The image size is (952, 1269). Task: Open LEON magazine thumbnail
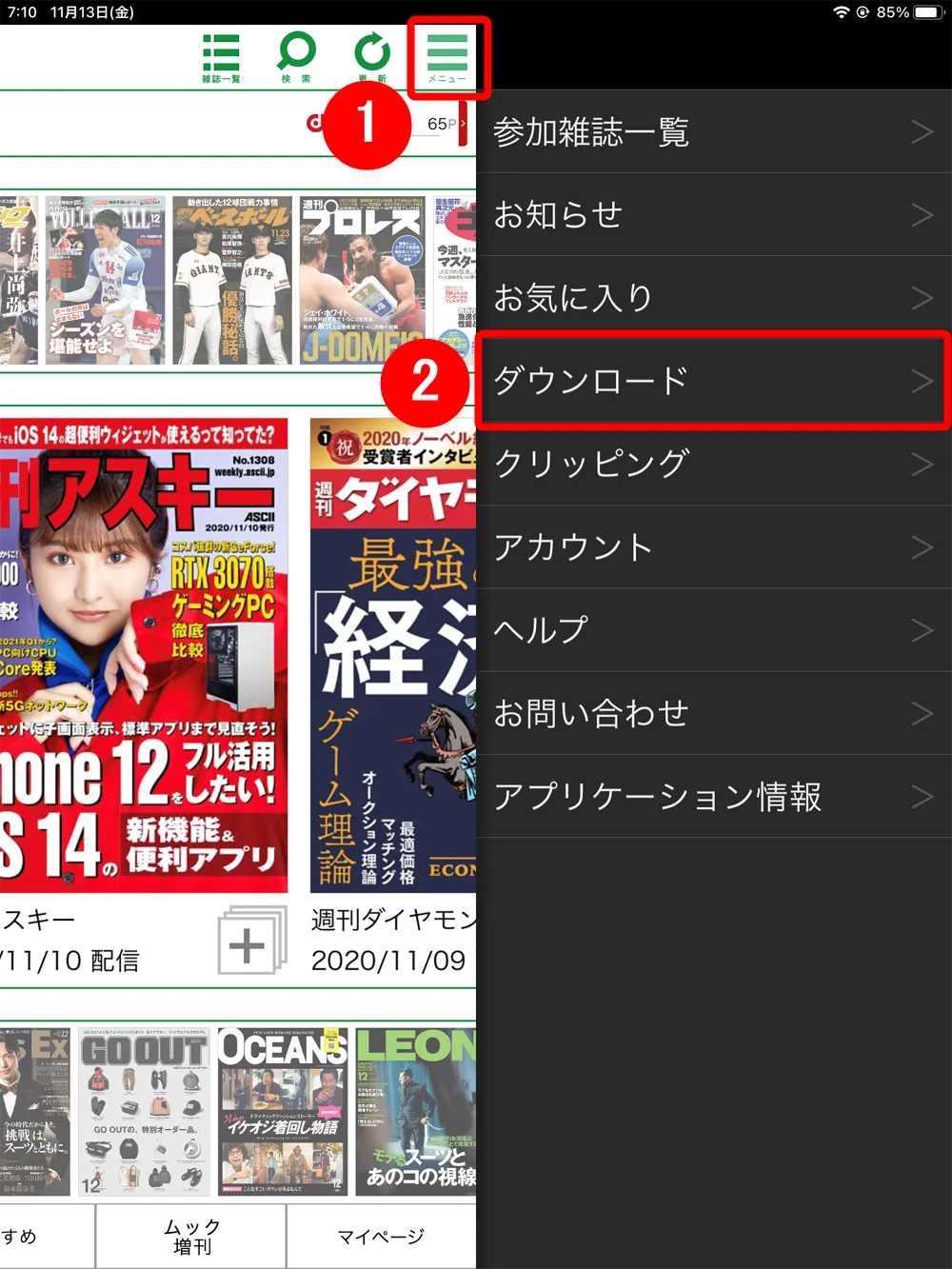(416, 1111)
